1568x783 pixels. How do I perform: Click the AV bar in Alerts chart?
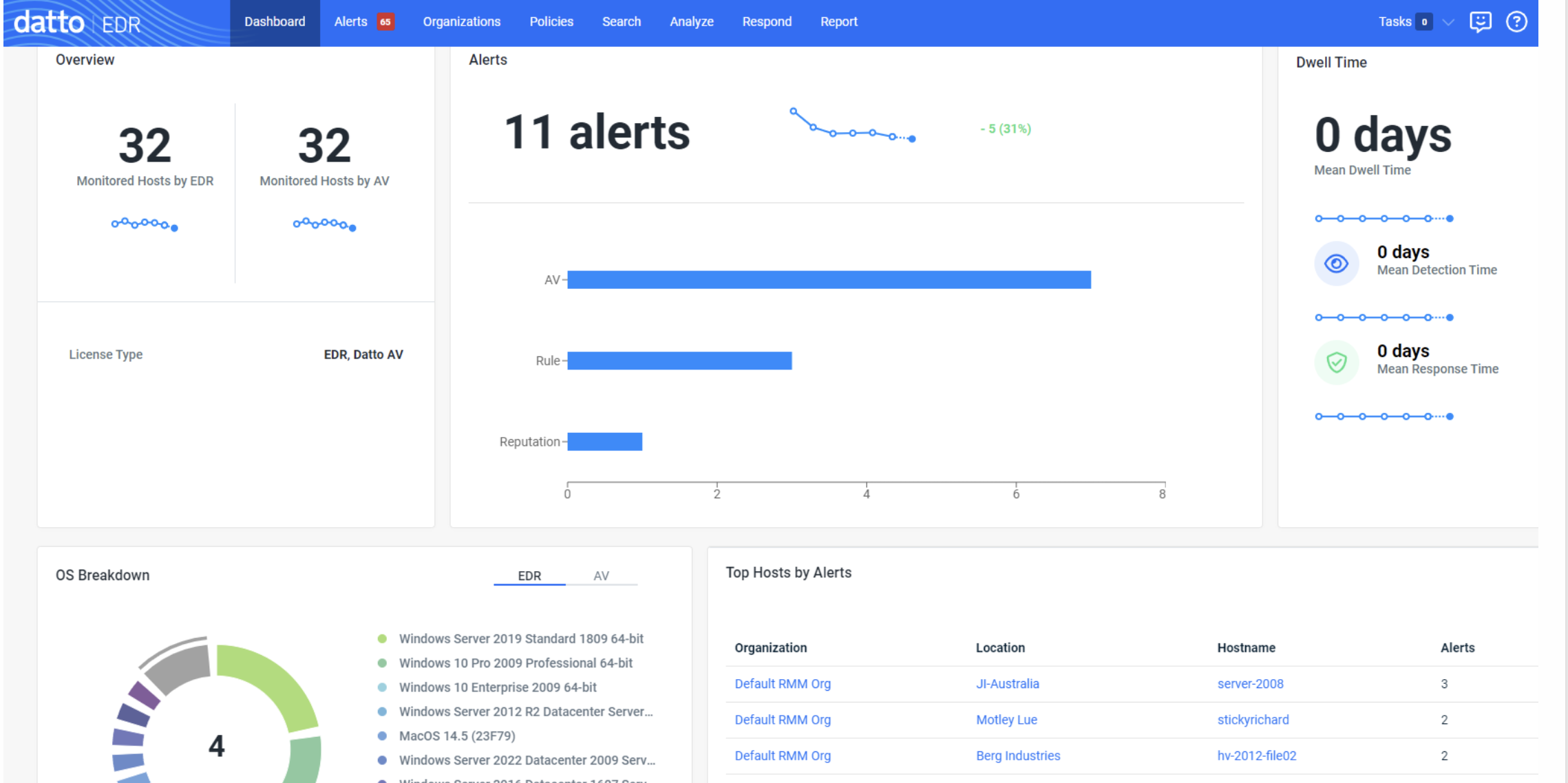pos(829,279)
